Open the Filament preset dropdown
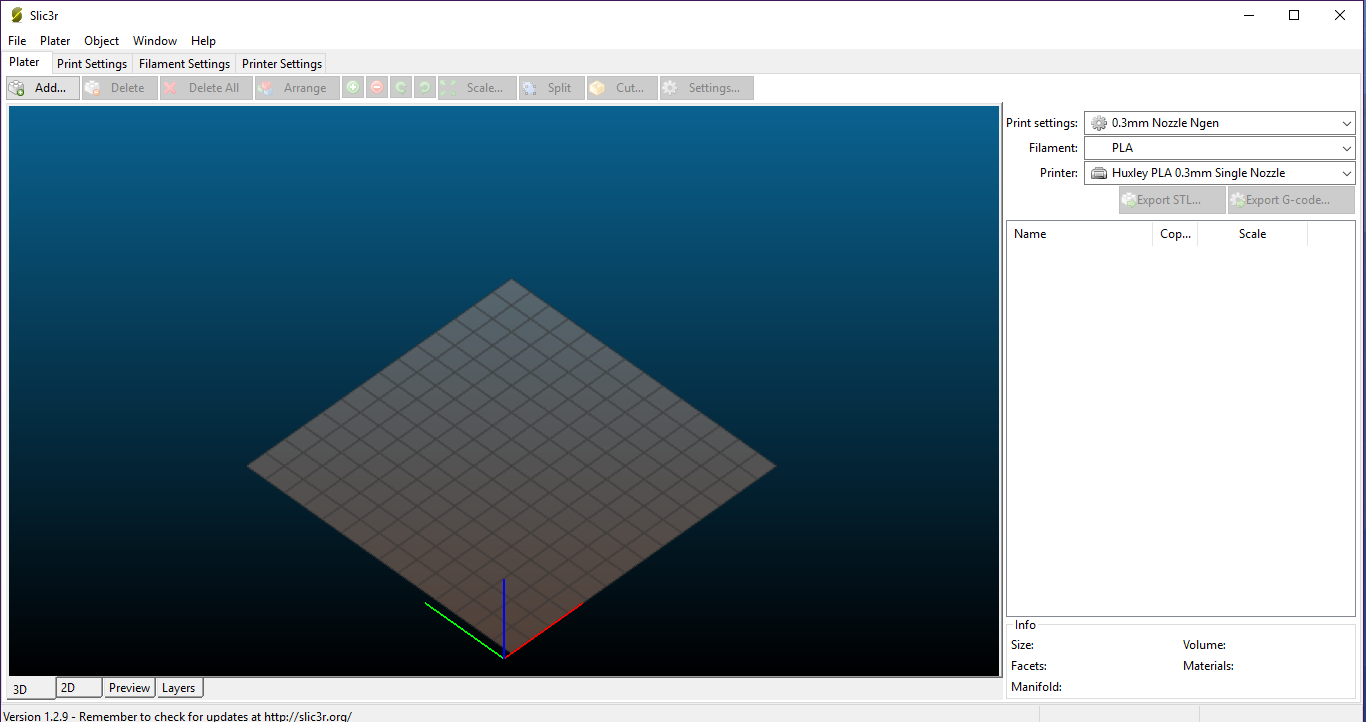 tap(1220, 148)
